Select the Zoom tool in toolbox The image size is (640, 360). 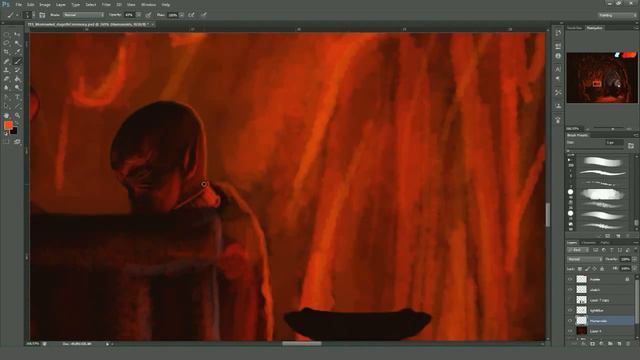17,116
